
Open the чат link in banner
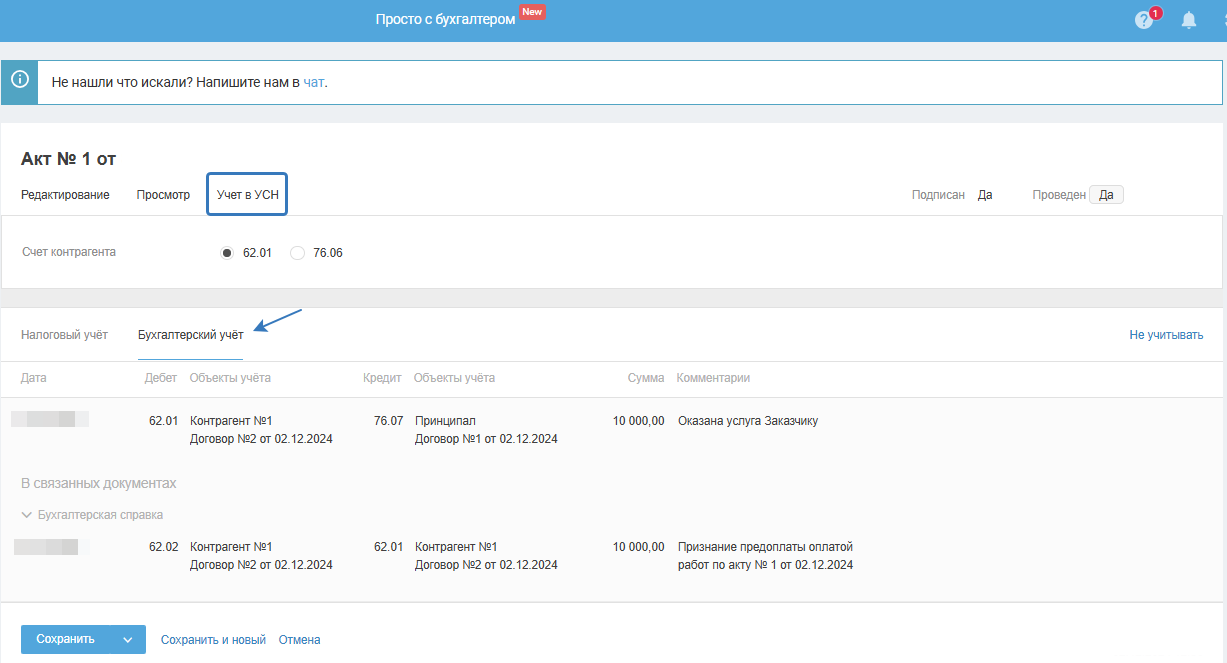[x=314, y=82]
